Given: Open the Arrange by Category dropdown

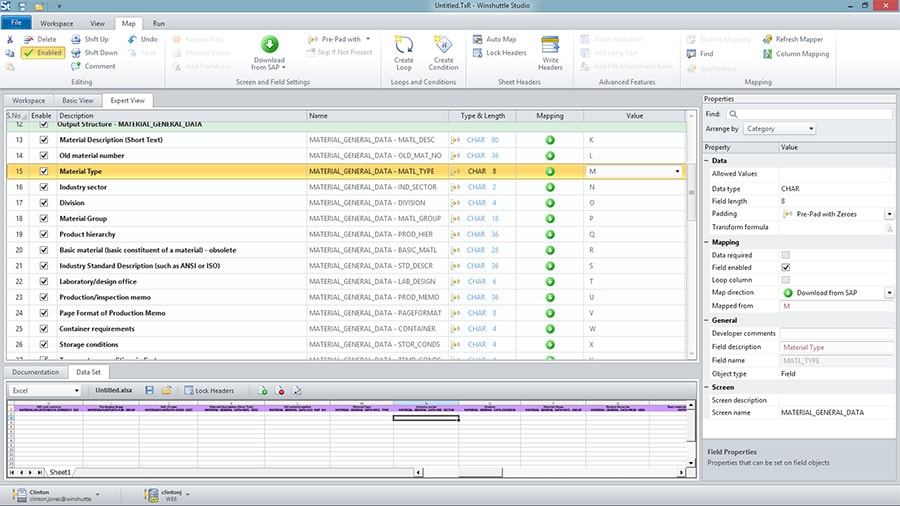Looking at the screenshot, I should 780,129.
